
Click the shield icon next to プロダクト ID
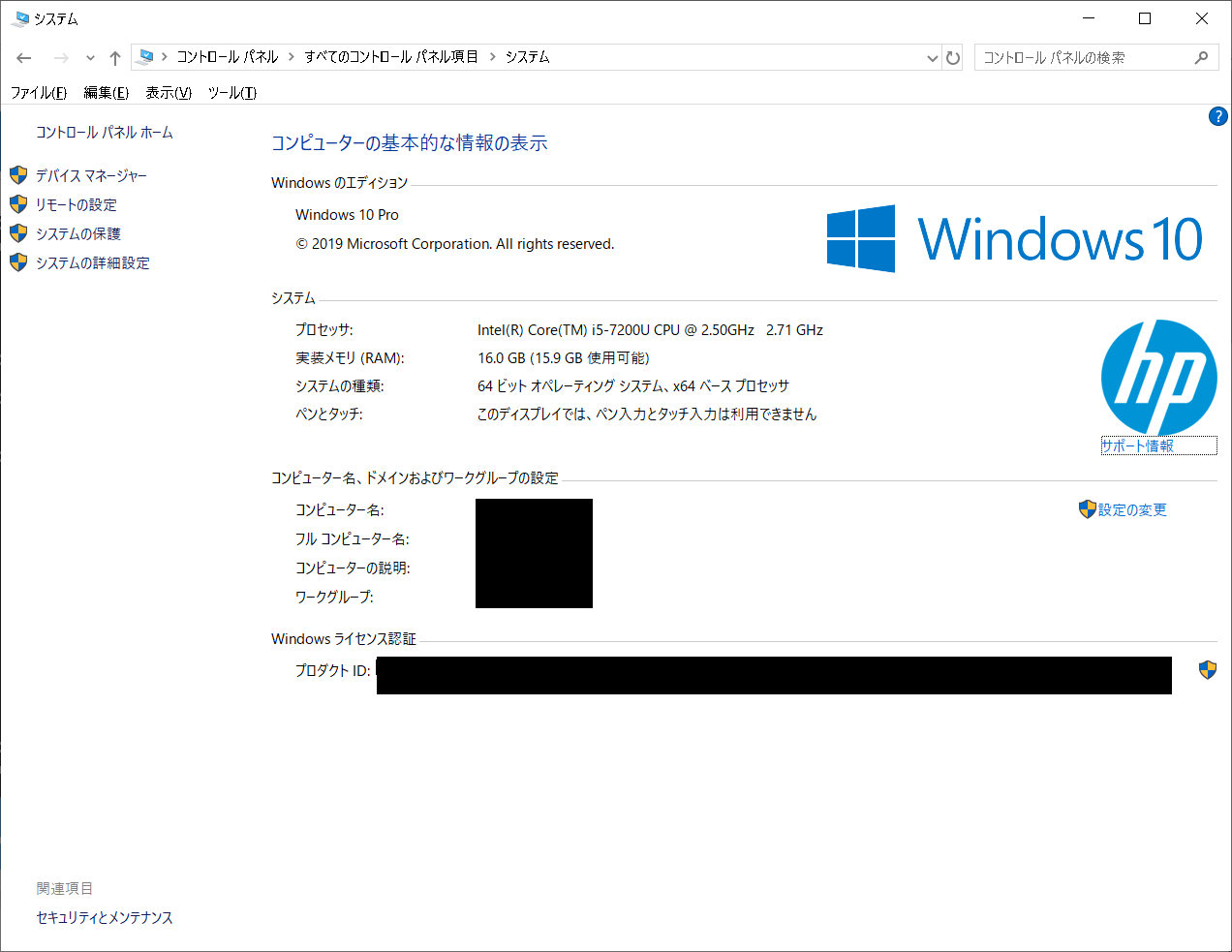pyautogui.click(x=1207, y=668)
